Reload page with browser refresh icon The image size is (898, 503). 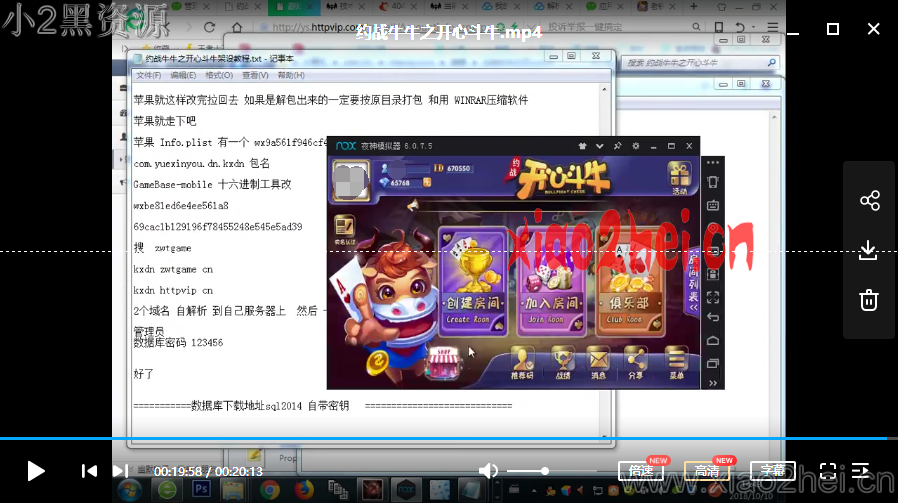[210, 27]
